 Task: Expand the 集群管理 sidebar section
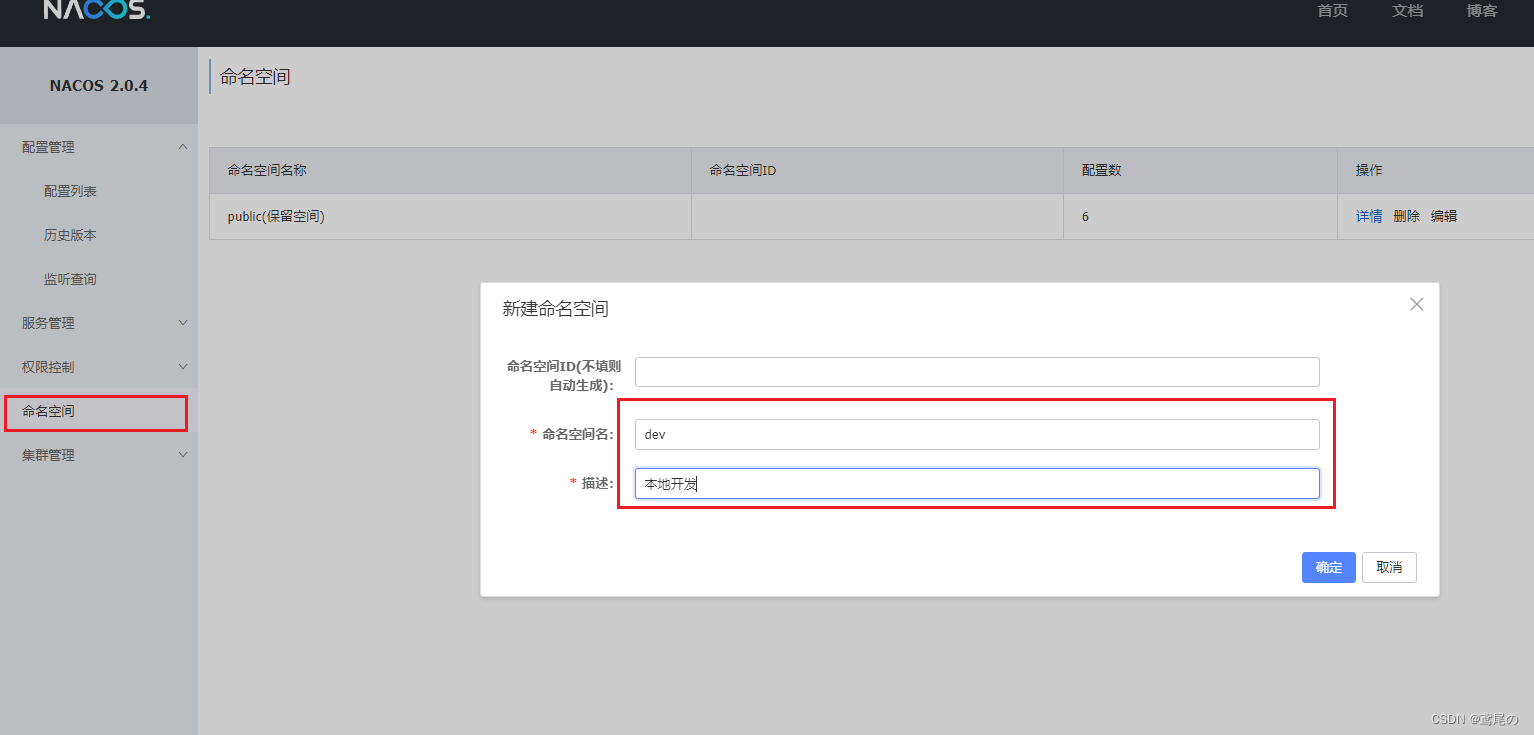click(99, 455)
